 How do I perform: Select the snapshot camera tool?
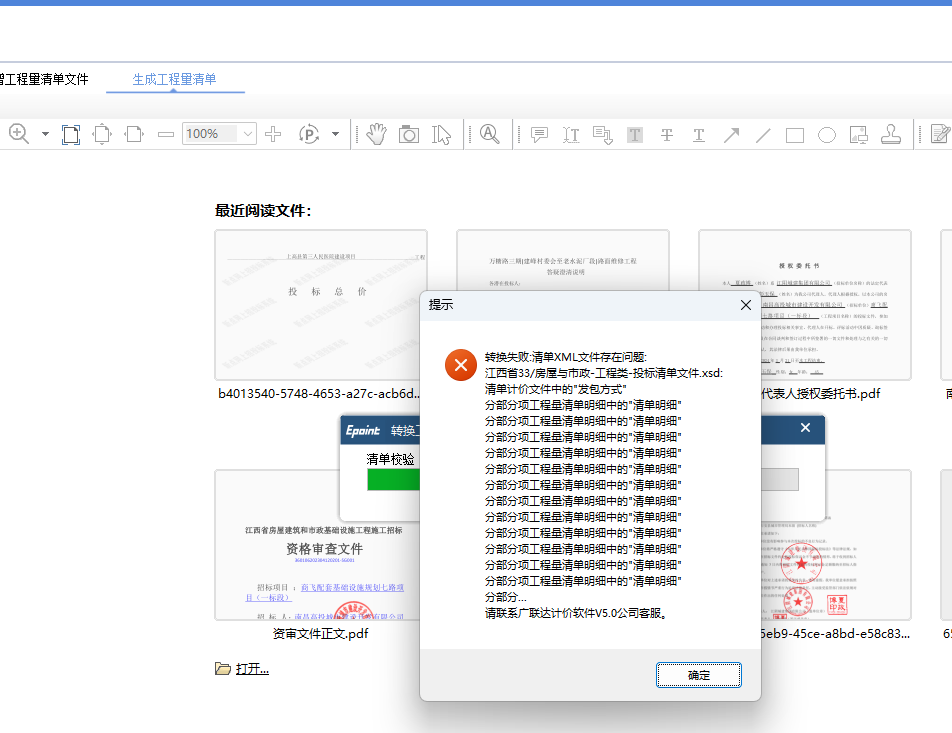(x=409, y=134)
